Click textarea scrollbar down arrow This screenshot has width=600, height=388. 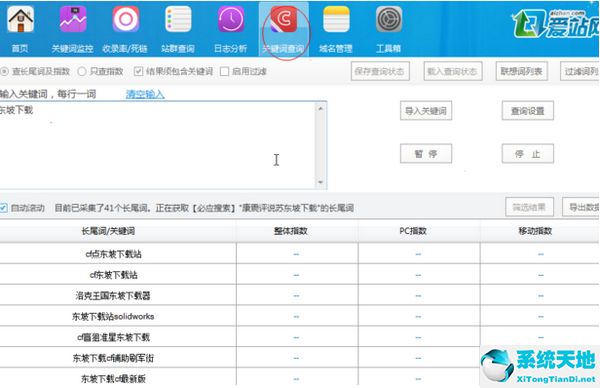[x=321, y=182]
